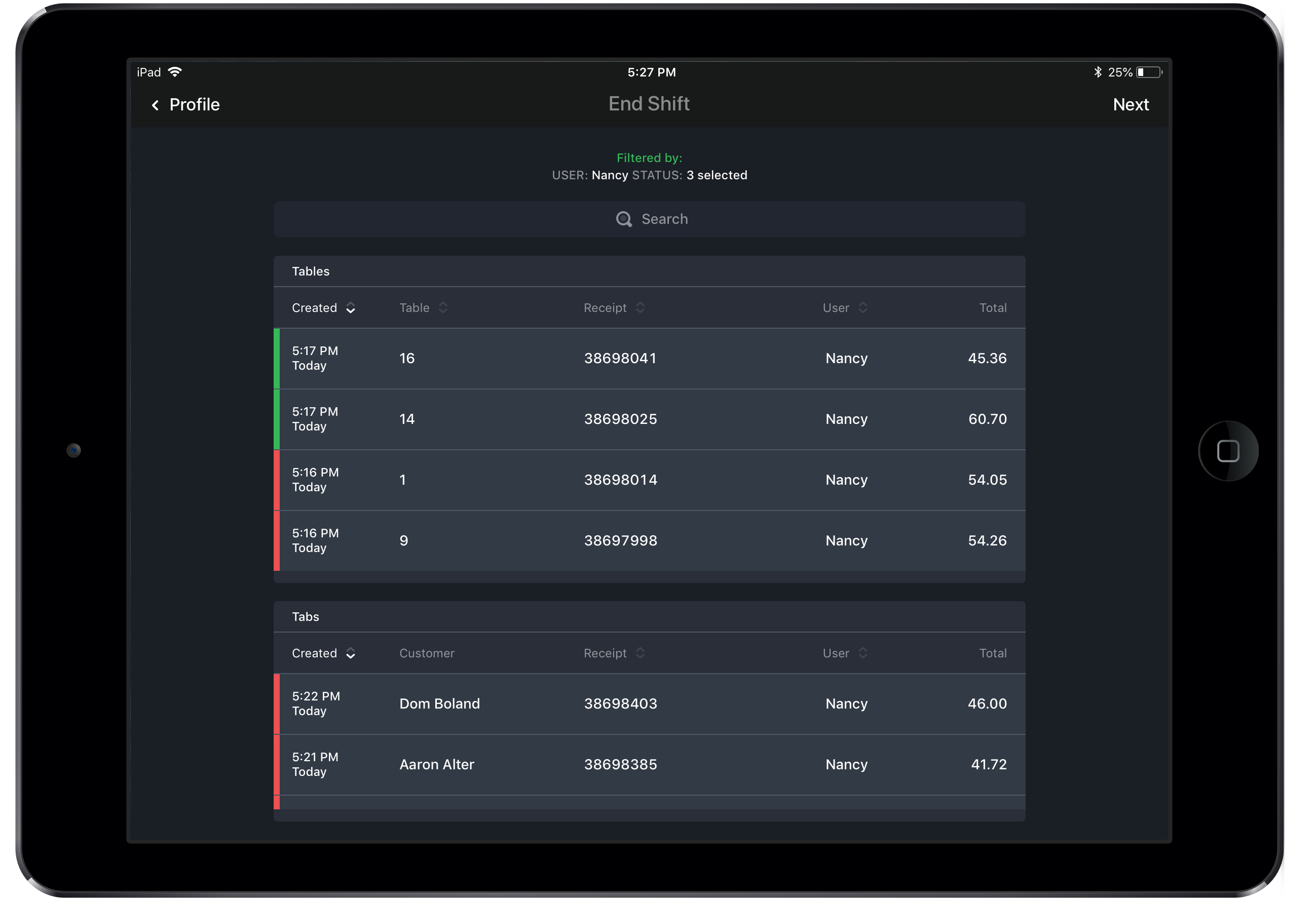Click the magnifying glass search icon
The height and width of the screenshot is (901, 1316).
[623, 219]
